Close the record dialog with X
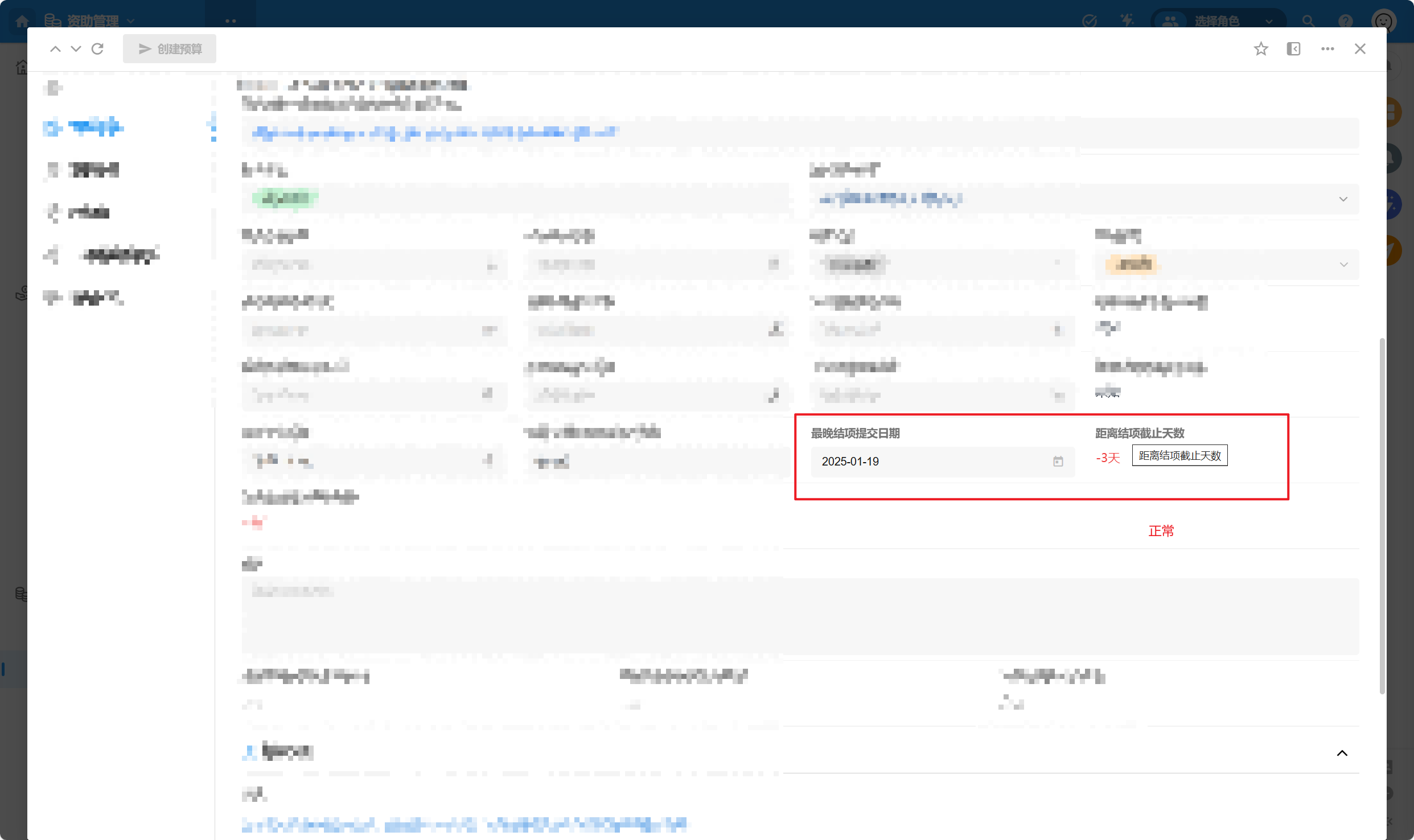The image size is (1414, 840). tap(1360, 49)
